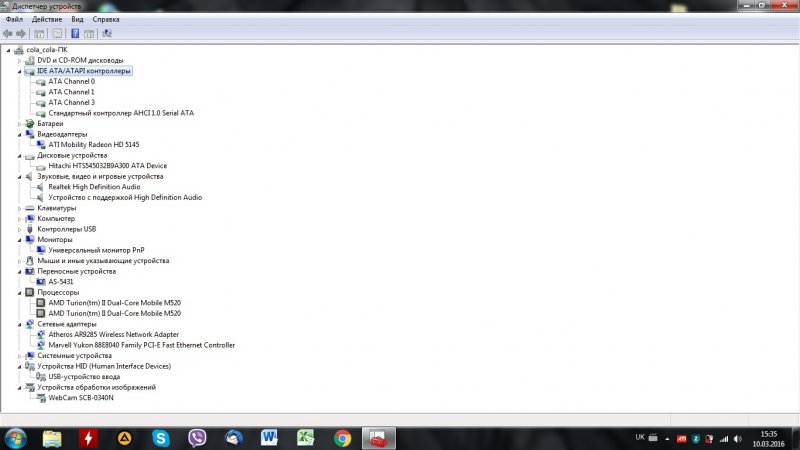Click the Help icon in the toolbar

[74, 32]
